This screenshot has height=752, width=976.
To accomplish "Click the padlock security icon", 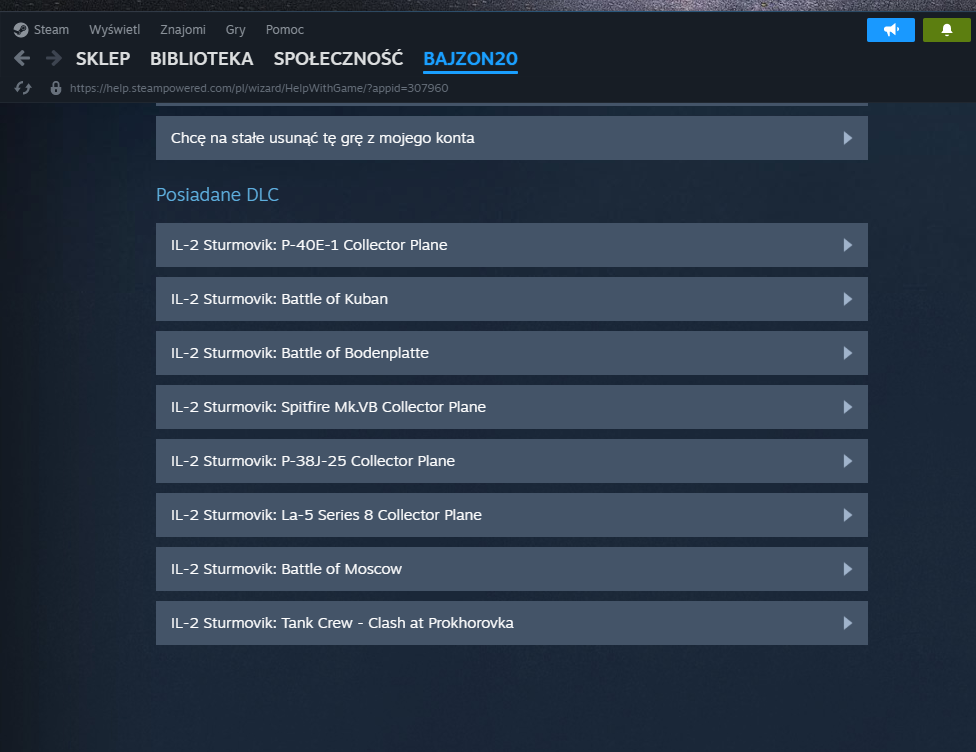I will click(x=56, y=88).
